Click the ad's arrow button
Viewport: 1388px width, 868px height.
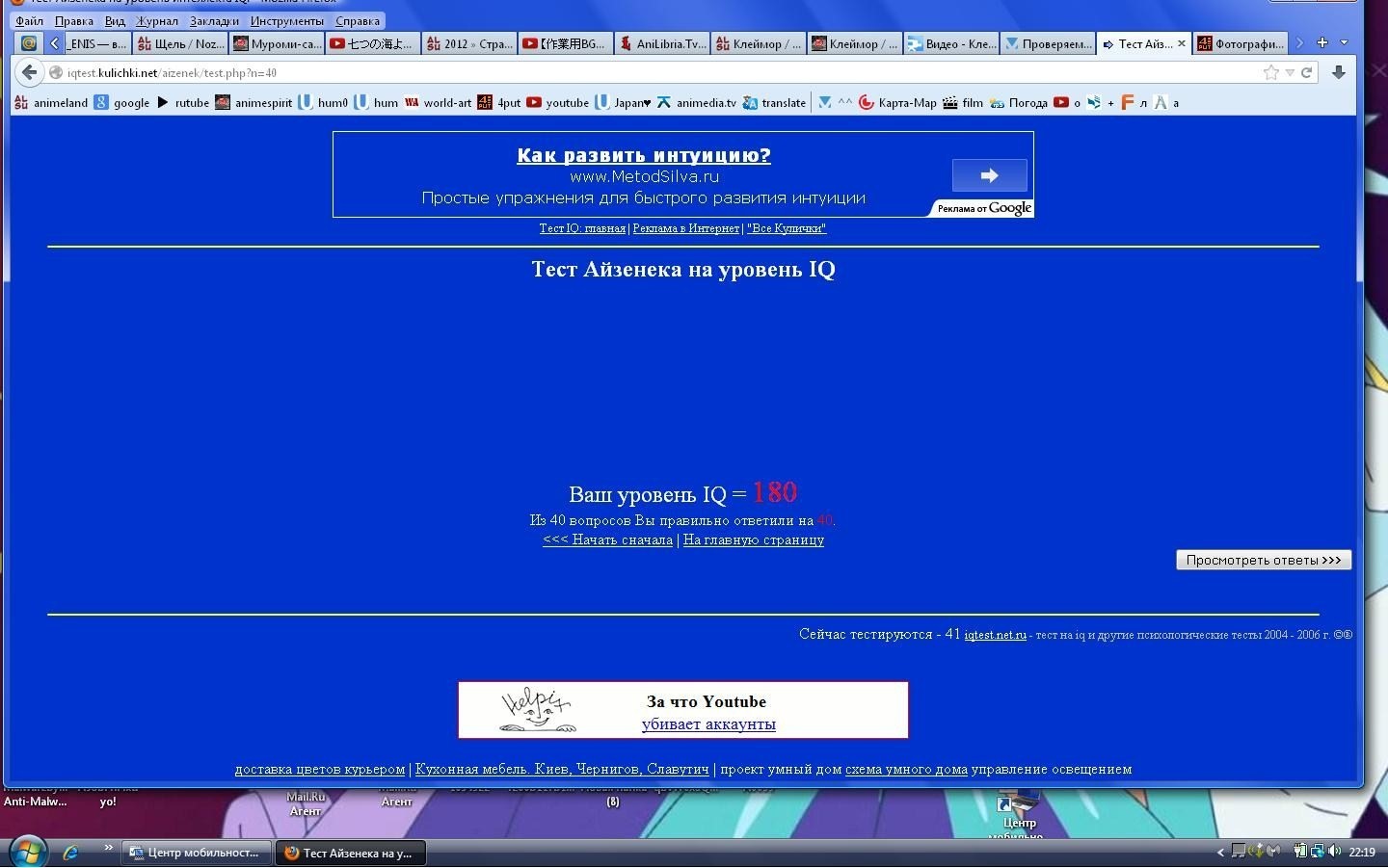tap(989, 175)
